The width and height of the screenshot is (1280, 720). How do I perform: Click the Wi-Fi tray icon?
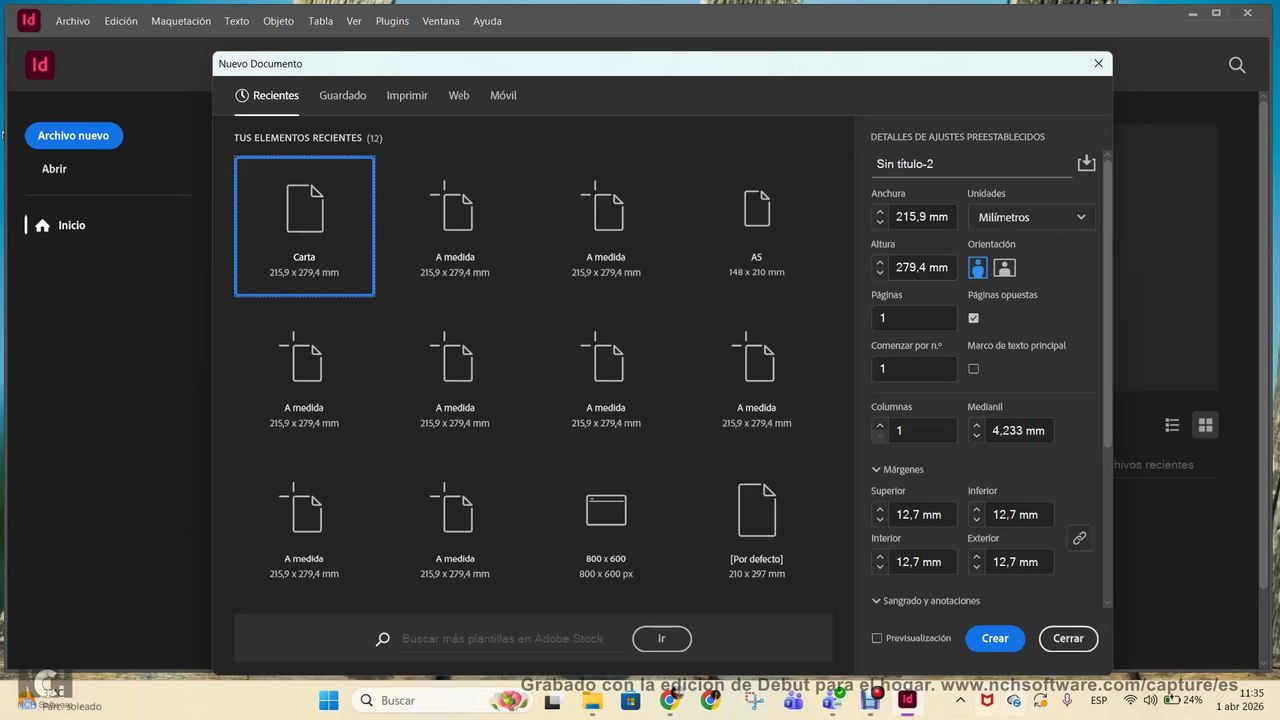pyautogui.click(x=1131, y=700)
